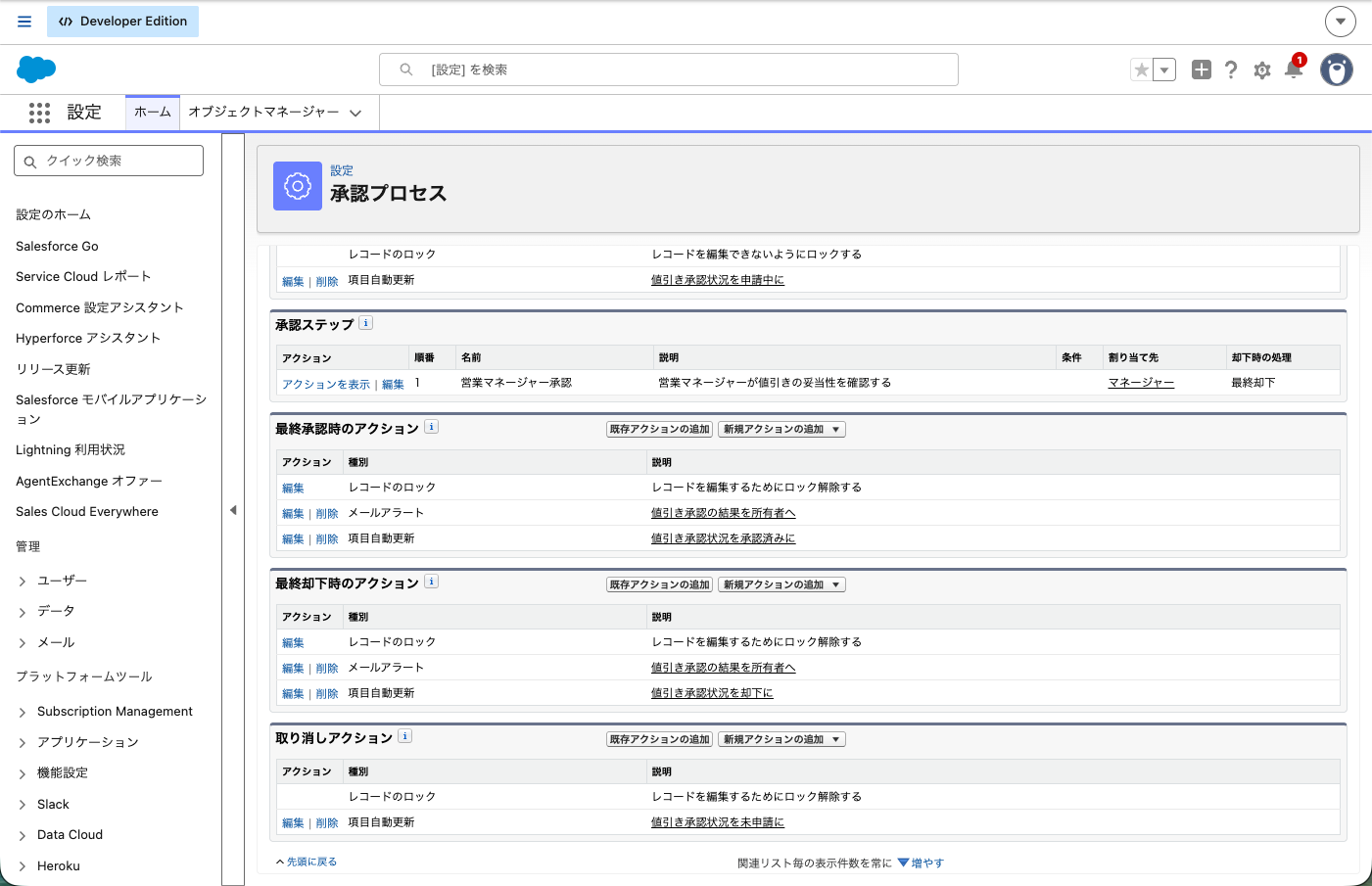
Task: Click the 増やす link for list rows
Action: (x=927, y=863)
